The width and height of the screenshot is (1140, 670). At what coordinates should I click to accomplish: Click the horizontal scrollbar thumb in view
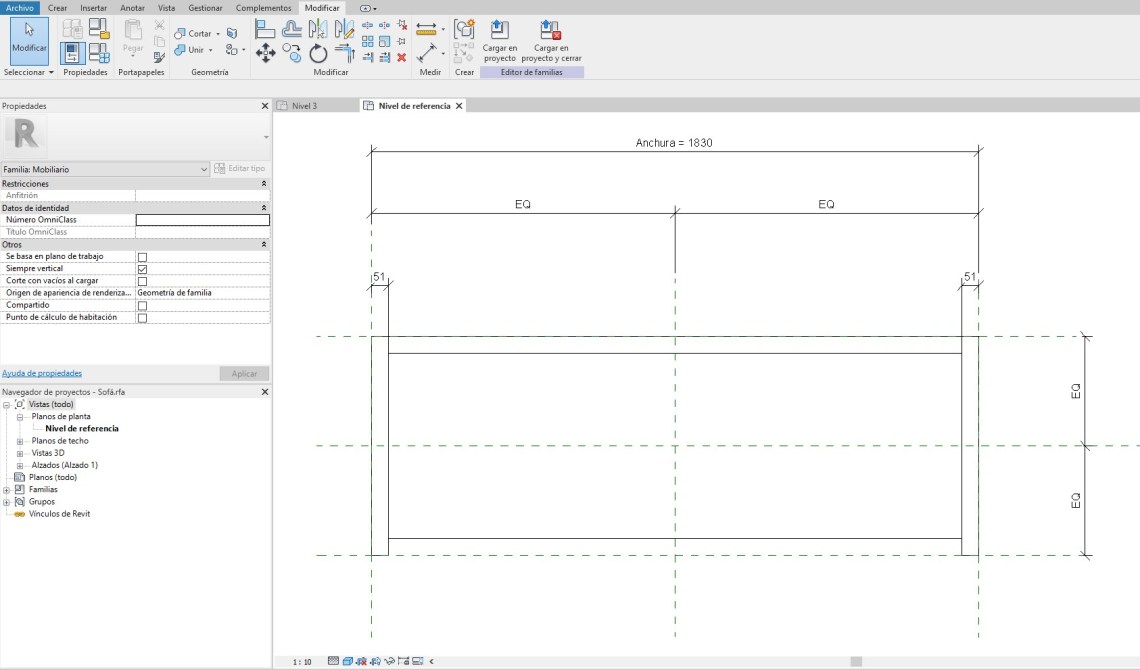(855, 661)
